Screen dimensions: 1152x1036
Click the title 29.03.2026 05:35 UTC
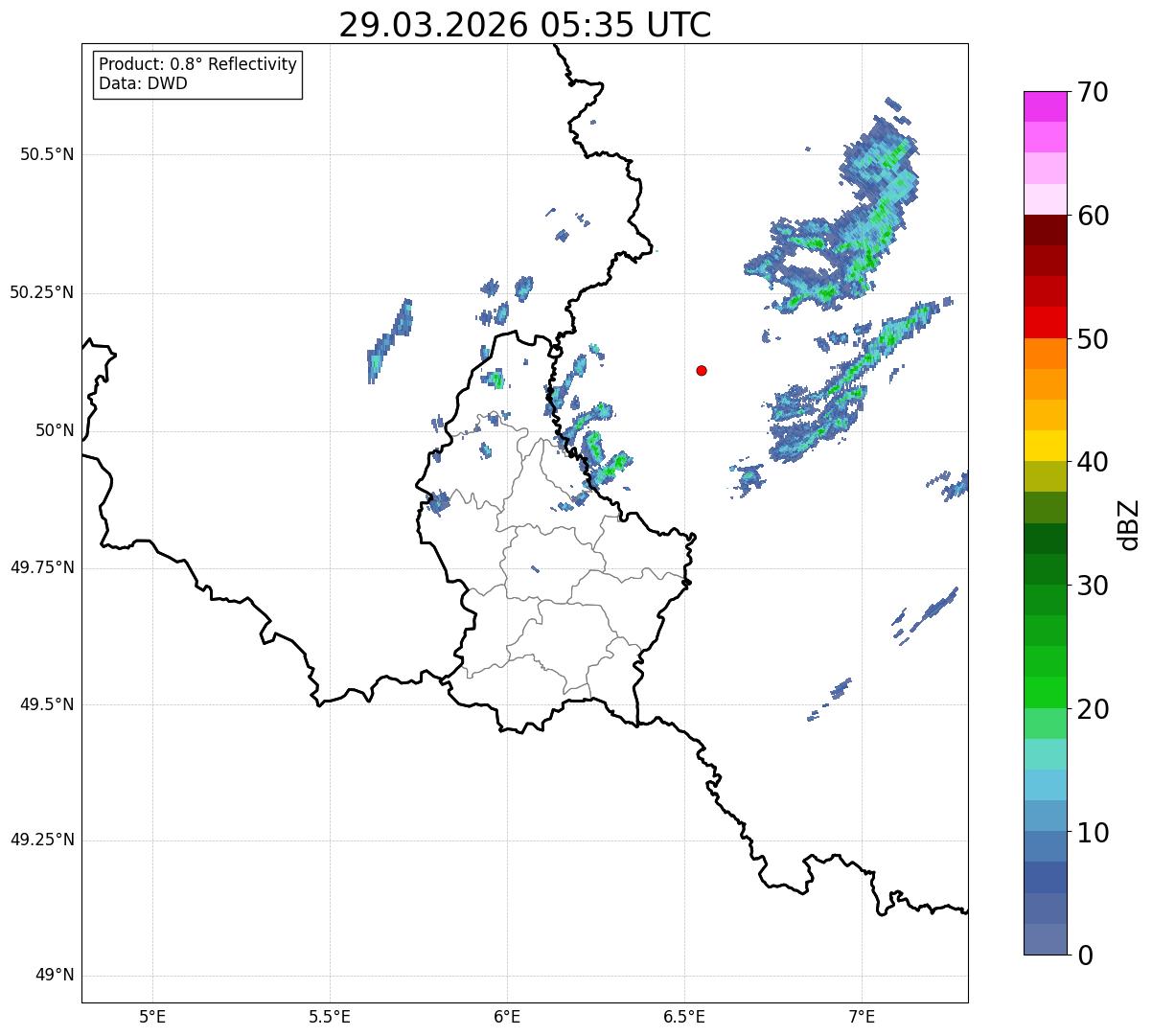pyautogui.click(x=525, y=25)
